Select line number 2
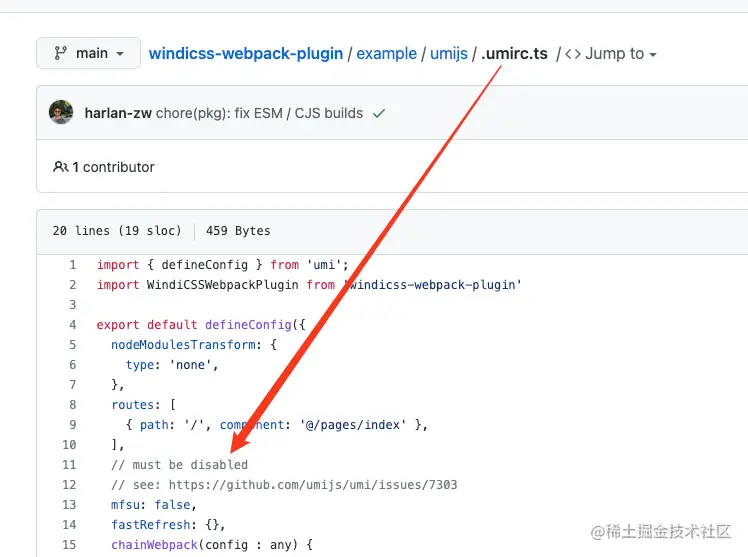 pyautogui.click(x=73, y=285)
